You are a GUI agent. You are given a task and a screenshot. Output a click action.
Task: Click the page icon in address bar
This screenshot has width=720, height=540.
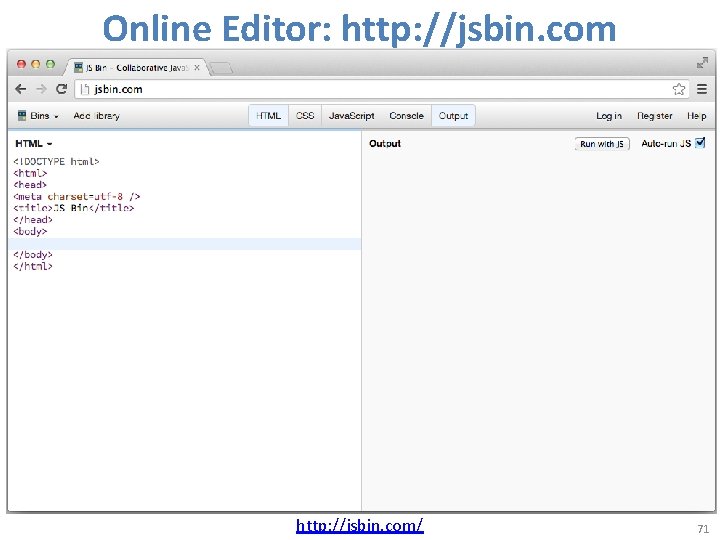[x=84, y=89]
